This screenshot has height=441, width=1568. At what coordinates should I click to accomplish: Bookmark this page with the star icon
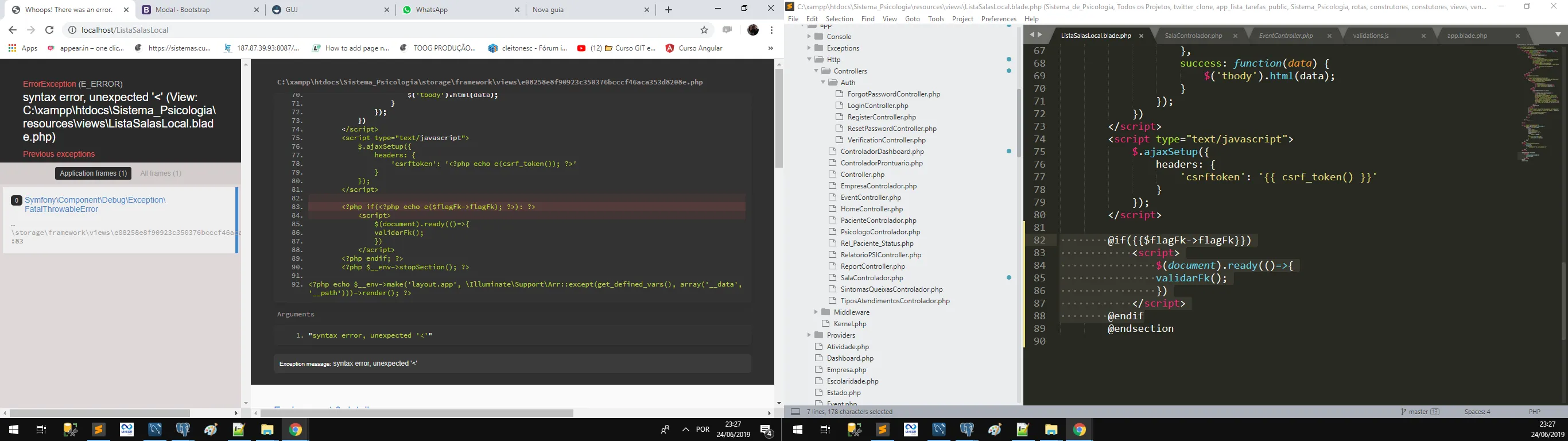(x=704, y=30)
